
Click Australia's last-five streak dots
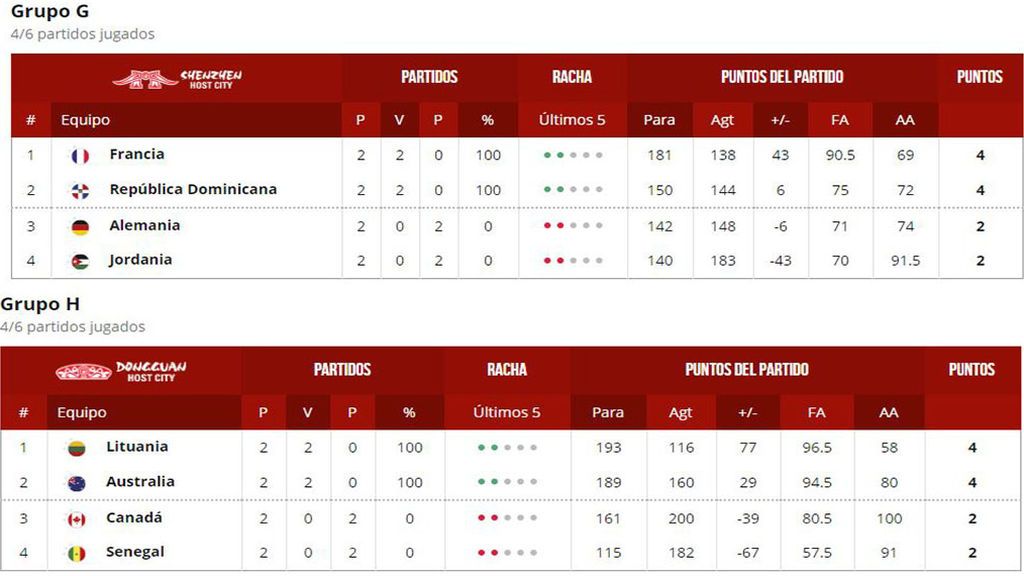pyautogui.click(x=507, y=482)
